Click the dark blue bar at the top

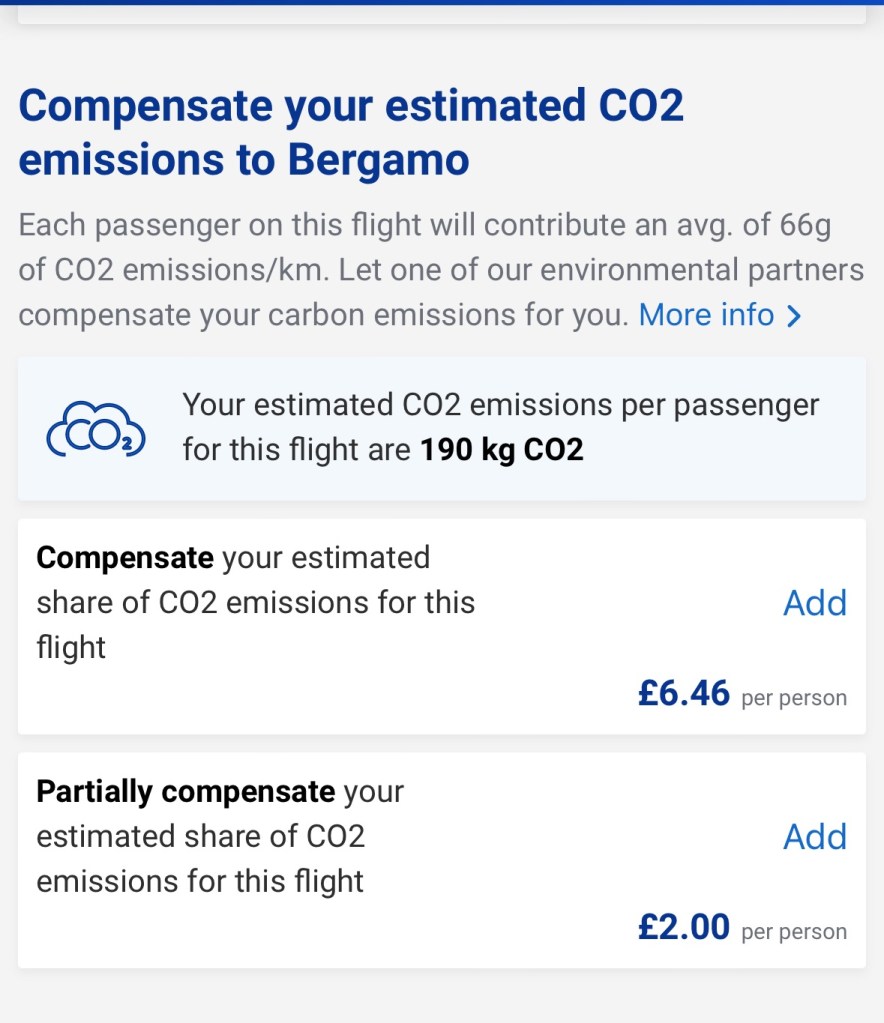[442, 3]
